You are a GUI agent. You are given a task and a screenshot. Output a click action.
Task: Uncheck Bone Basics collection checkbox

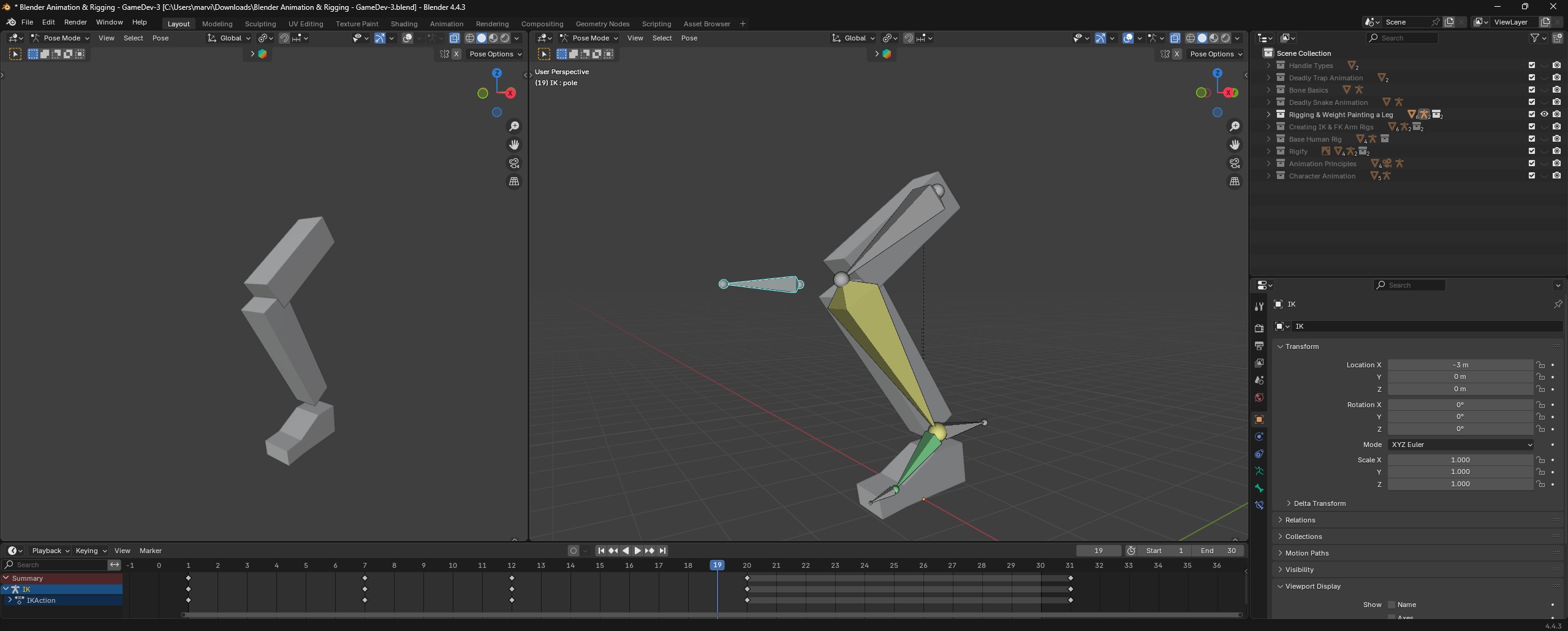[1531, 90]
